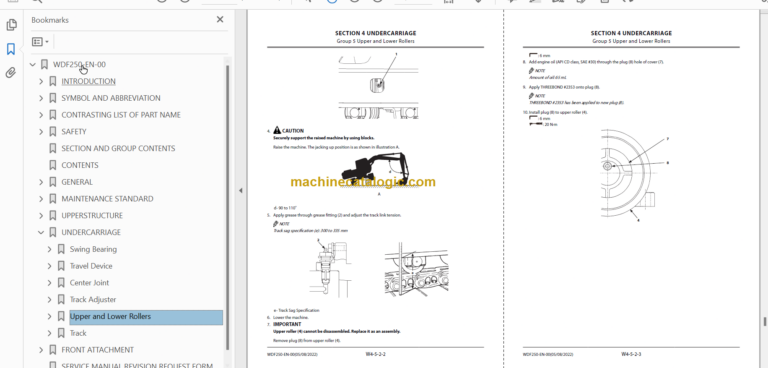768x368 pixels.
Task: Click the bookmark icon beside MAINTENANCE STANDARD
Action: point(53,198)
